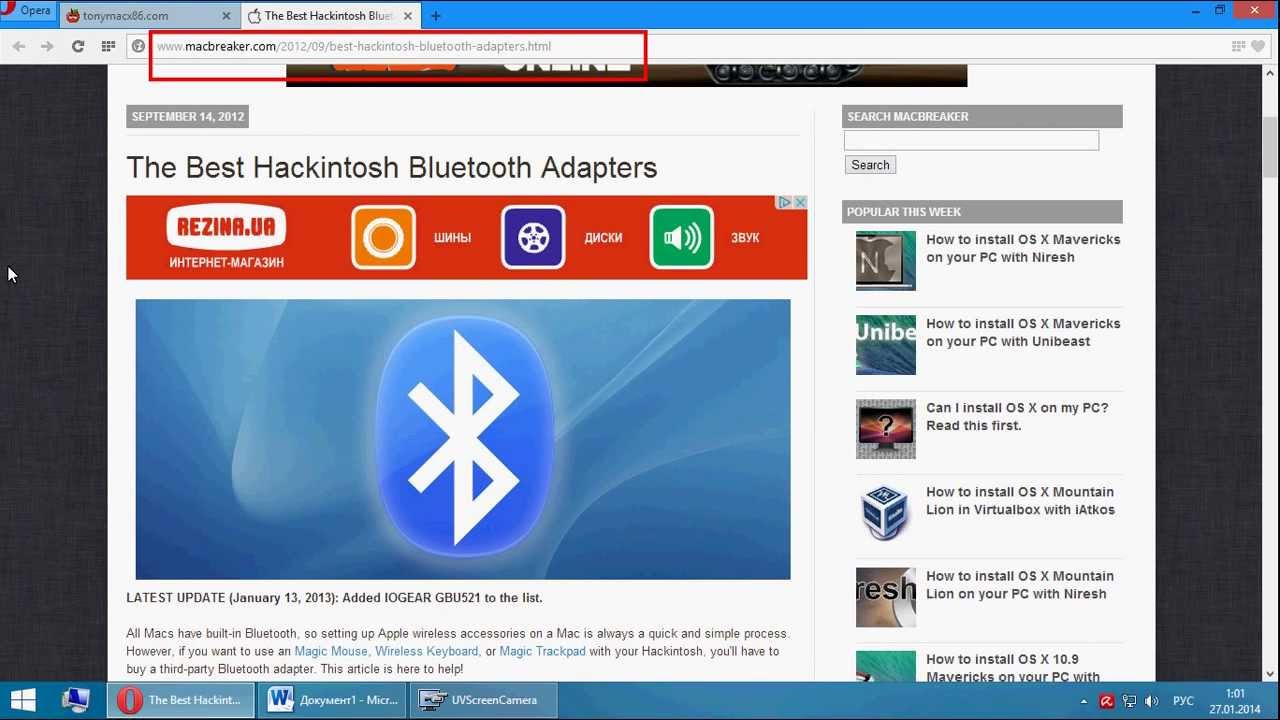Open the Windows Start button

[x=24, y=700]
